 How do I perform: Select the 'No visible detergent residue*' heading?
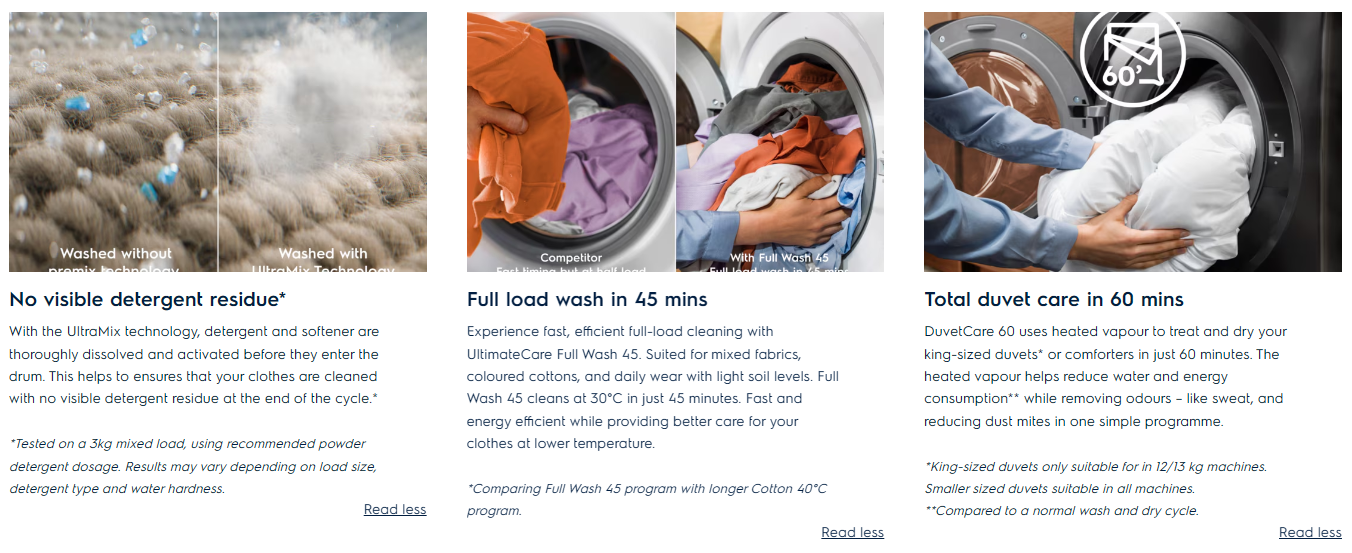(148, 299)
